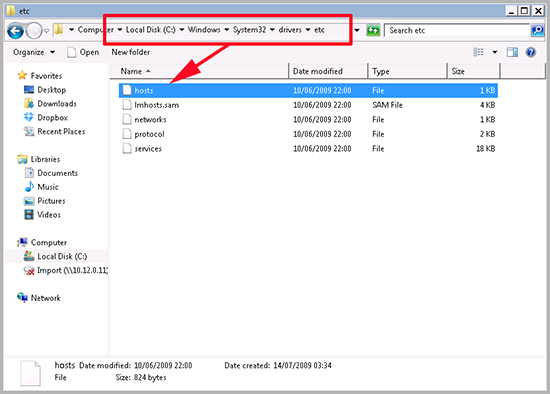
Task: Show the preview pane icon
Action: click(x=512, y=53)
